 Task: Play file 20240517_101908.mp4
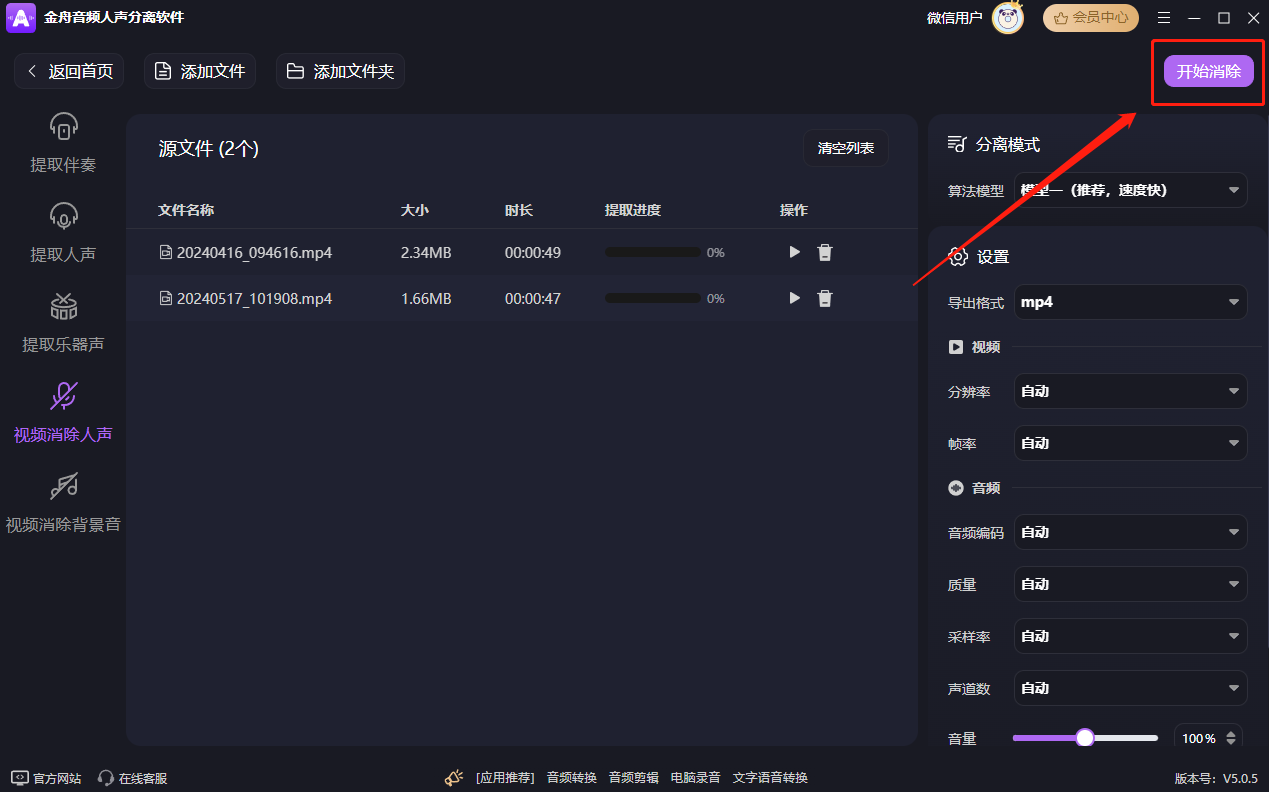(795, 298)
